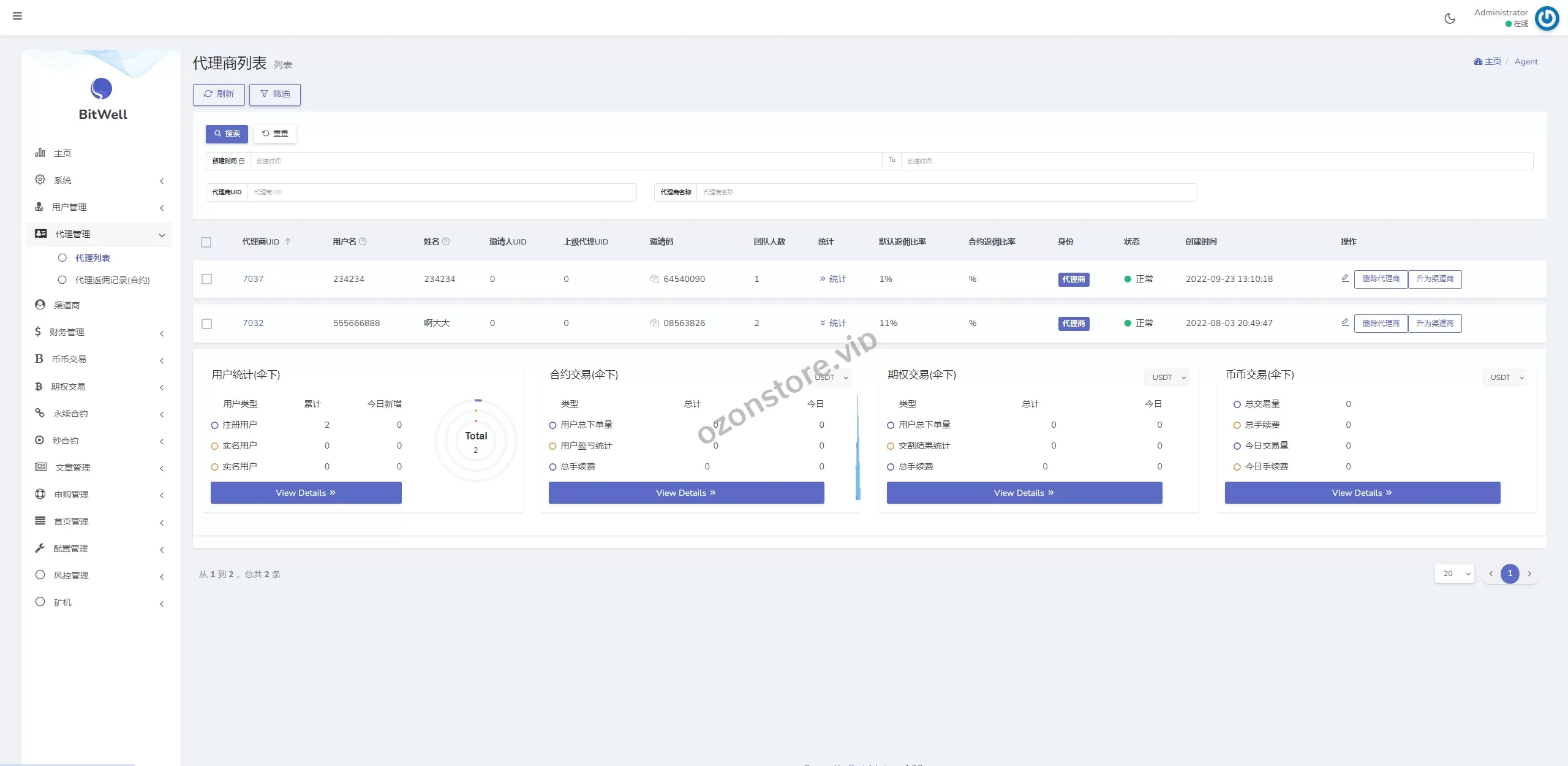
Task: Check the row checkbox for agent 7037
Action: tap(207, 279)
